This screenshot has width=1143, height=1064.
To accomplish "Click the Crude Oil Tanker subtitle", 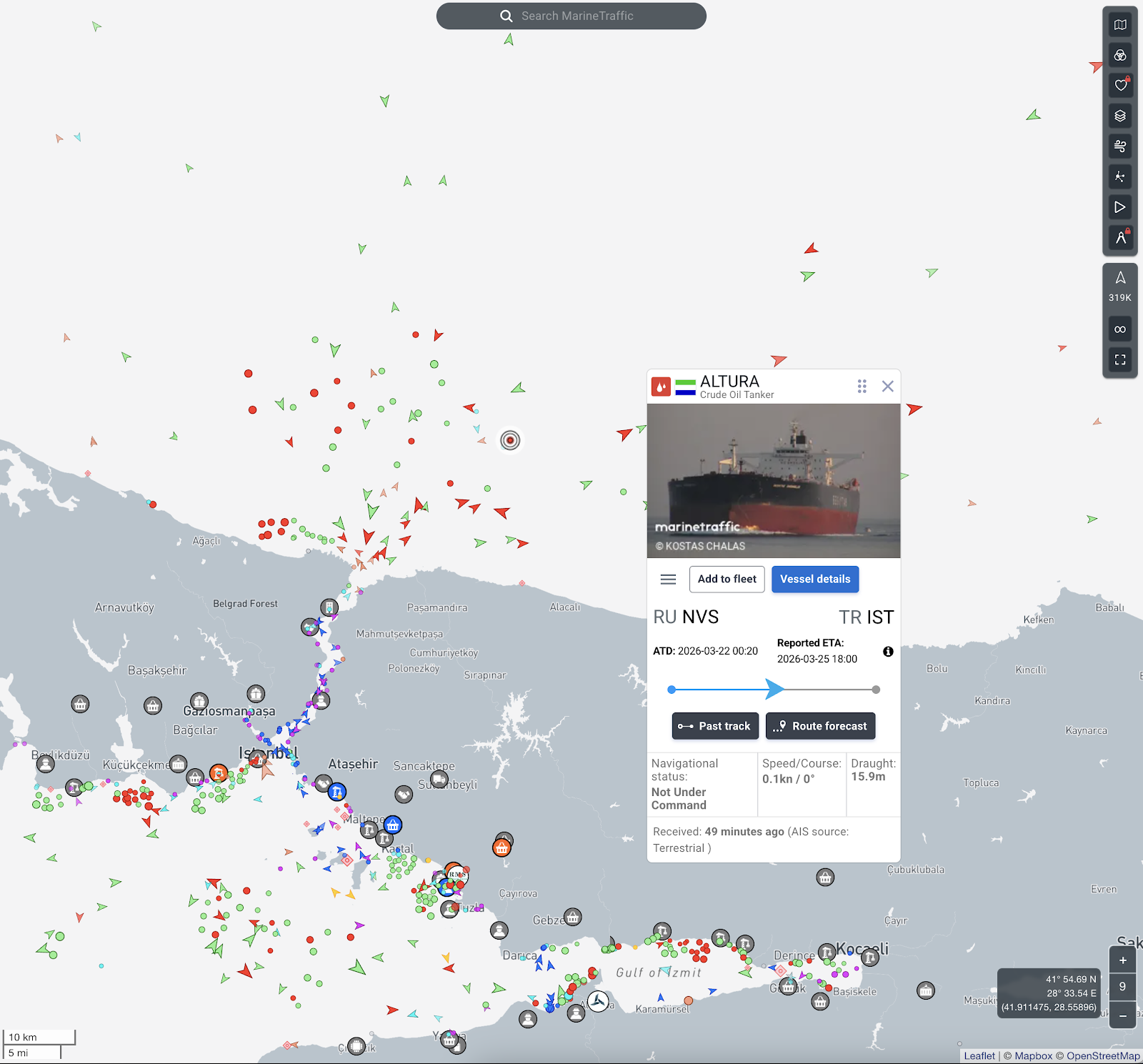I will coord(737,395).
